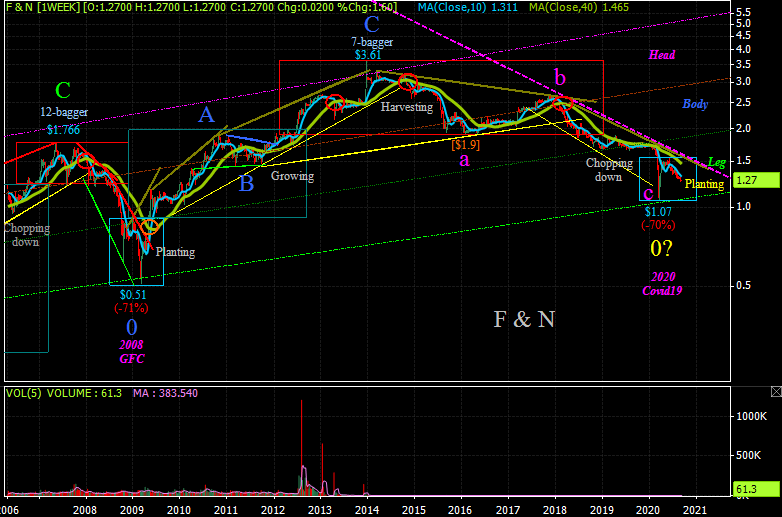This screenshot has width=782, height=517.
Task: Close the volume panel with X icon
Action: [774, 391]
